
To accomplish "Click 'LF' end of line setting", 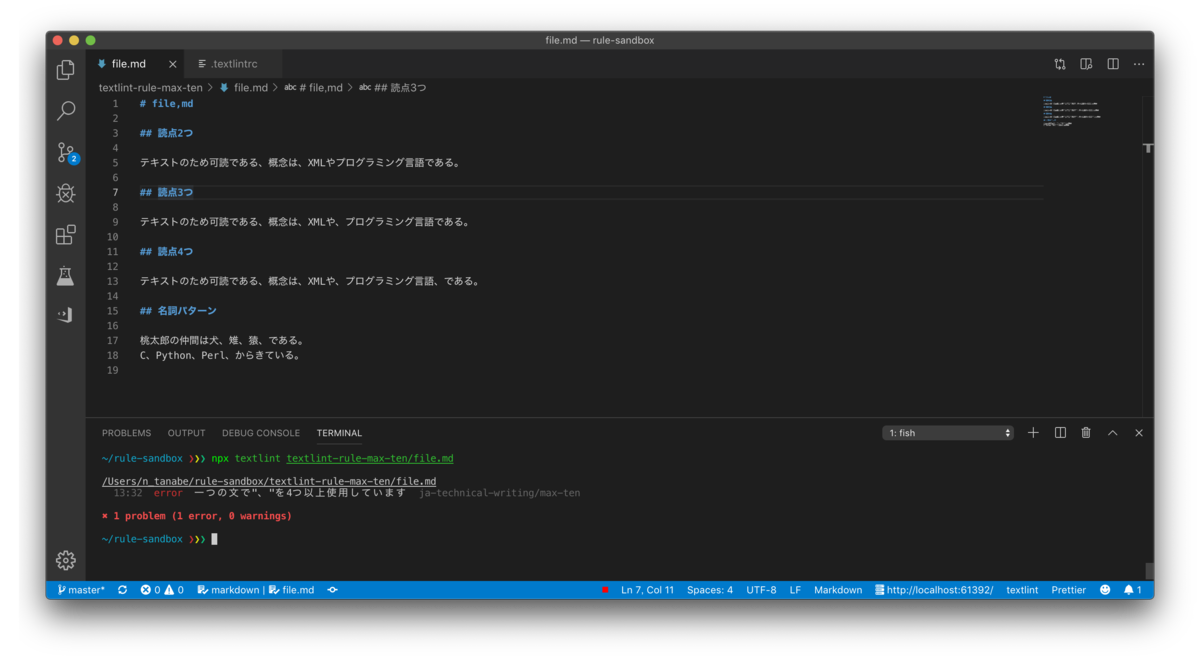I will coord(795,590).
